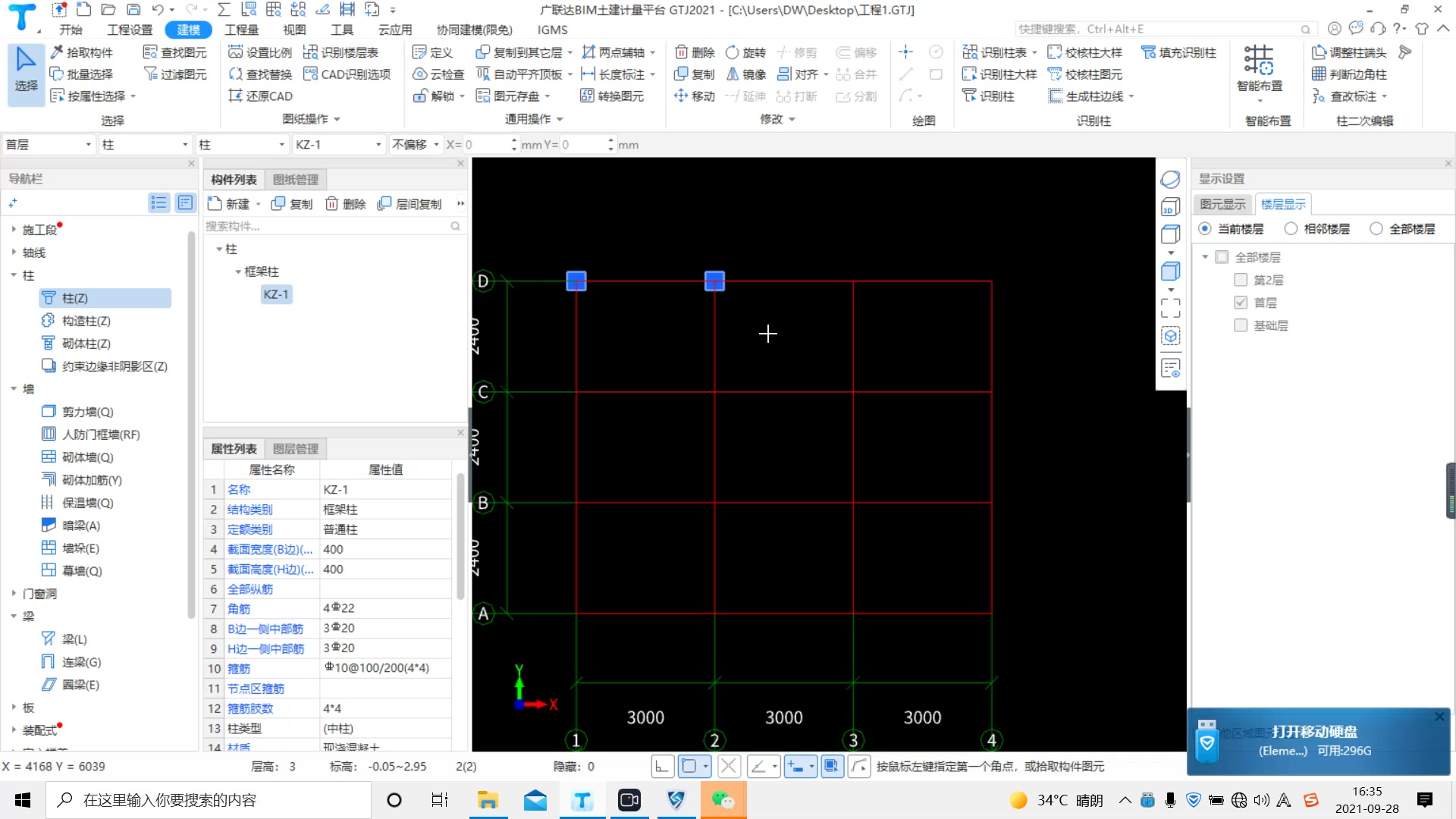Image resolution: width=1456 pixels, height=819 pixels.
Task: Open the 首层 floor selector dropdown
Action: (87, 144)
